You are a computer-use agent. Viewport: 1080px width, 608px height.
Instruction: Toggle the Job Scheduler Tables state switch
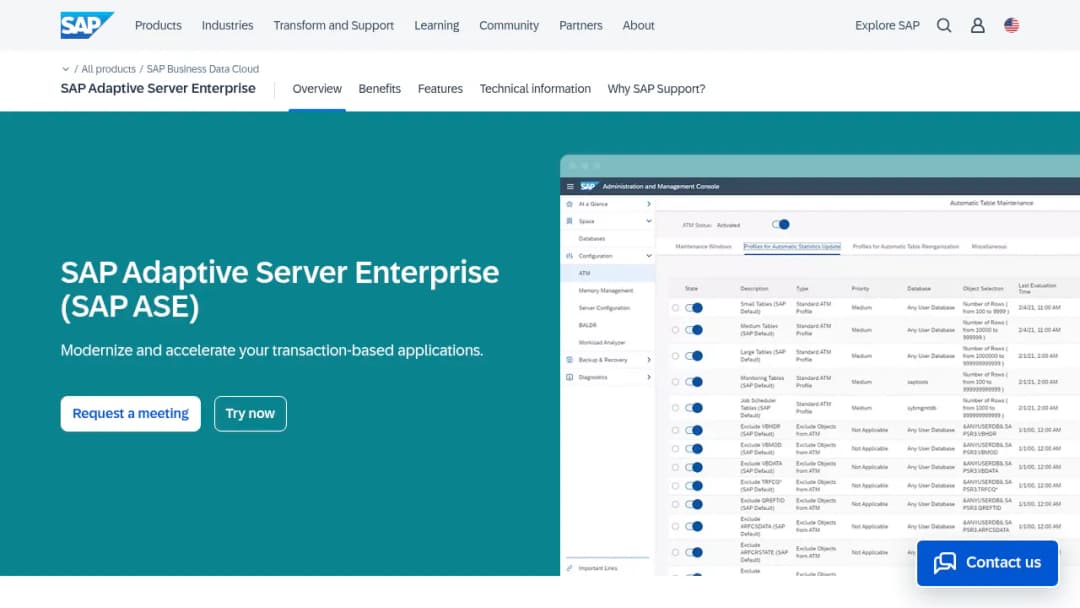694,408
